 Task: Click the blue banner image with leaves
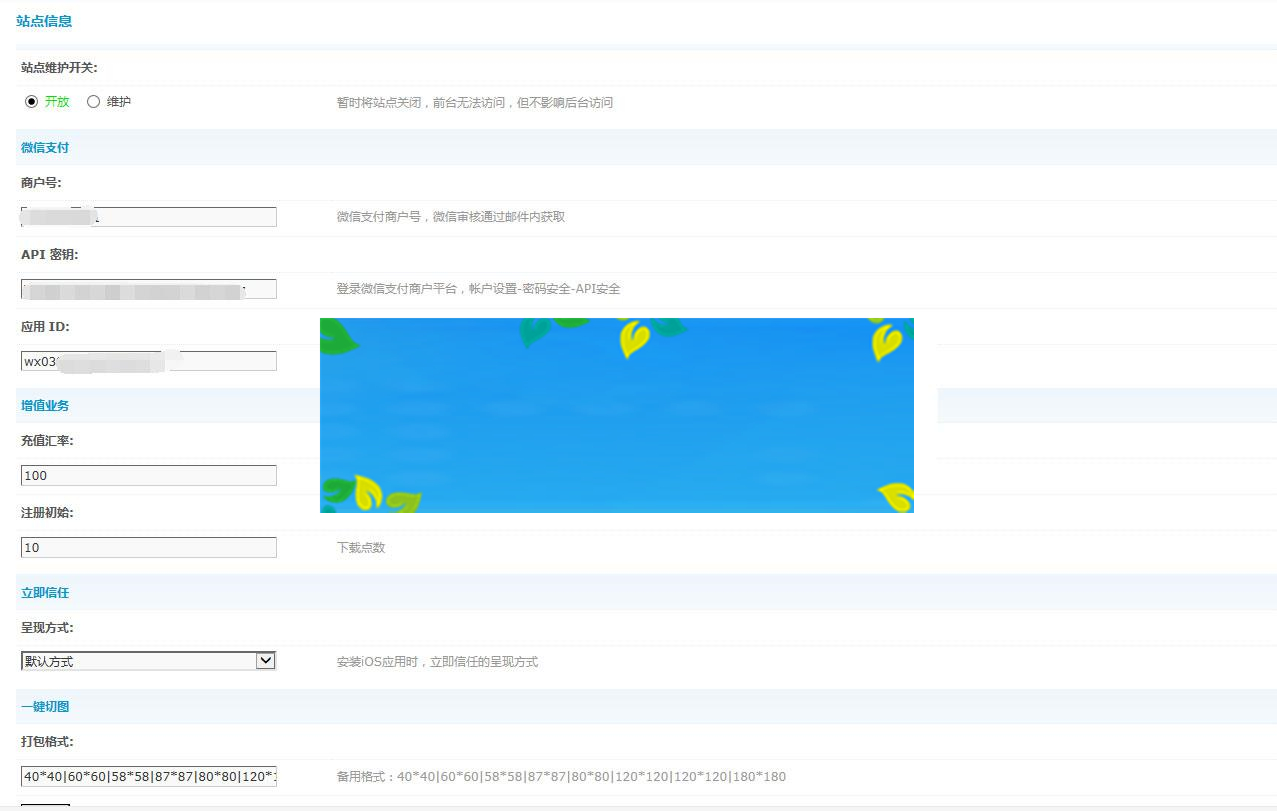pos(616,414)
